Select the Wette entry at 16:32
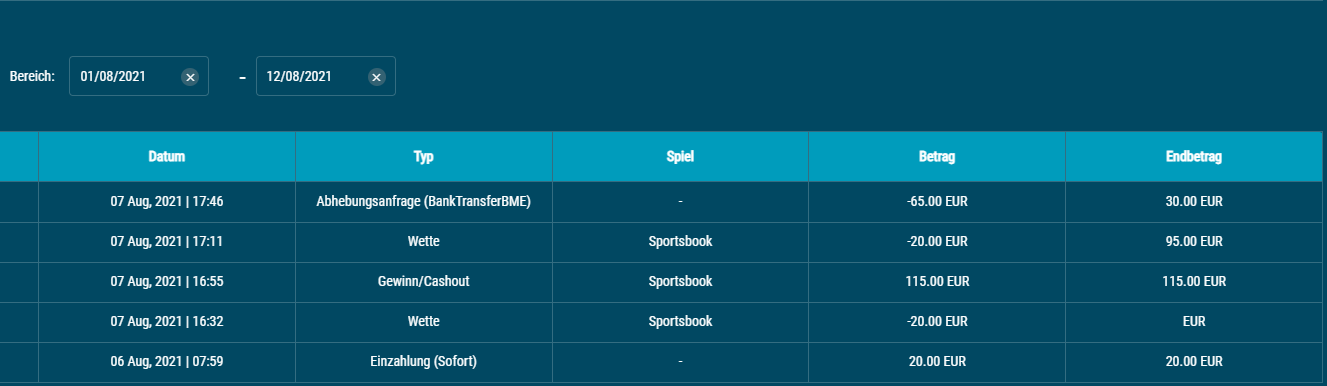 coord(424,322)
